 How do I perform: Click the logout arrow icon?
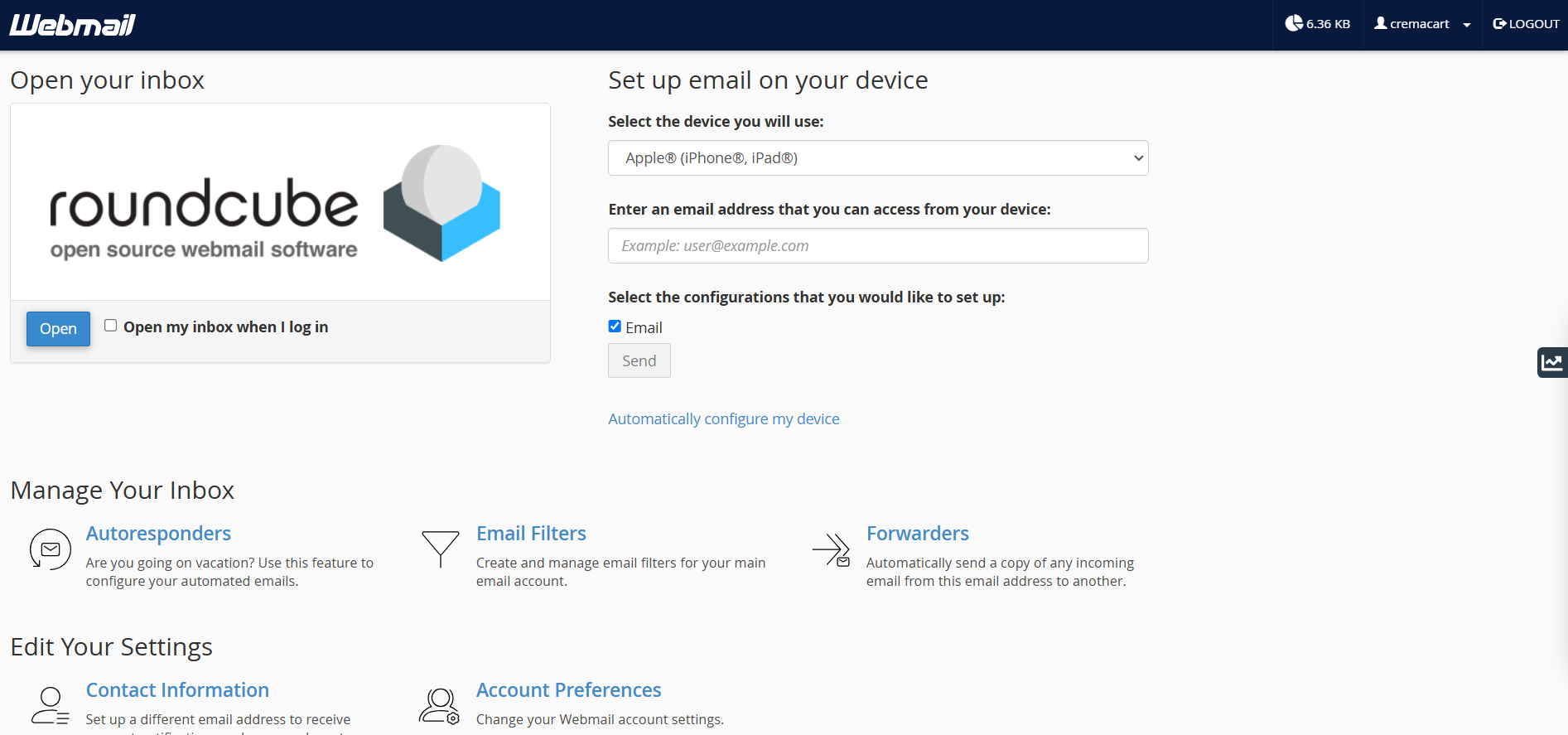[x=1499, y=24]
